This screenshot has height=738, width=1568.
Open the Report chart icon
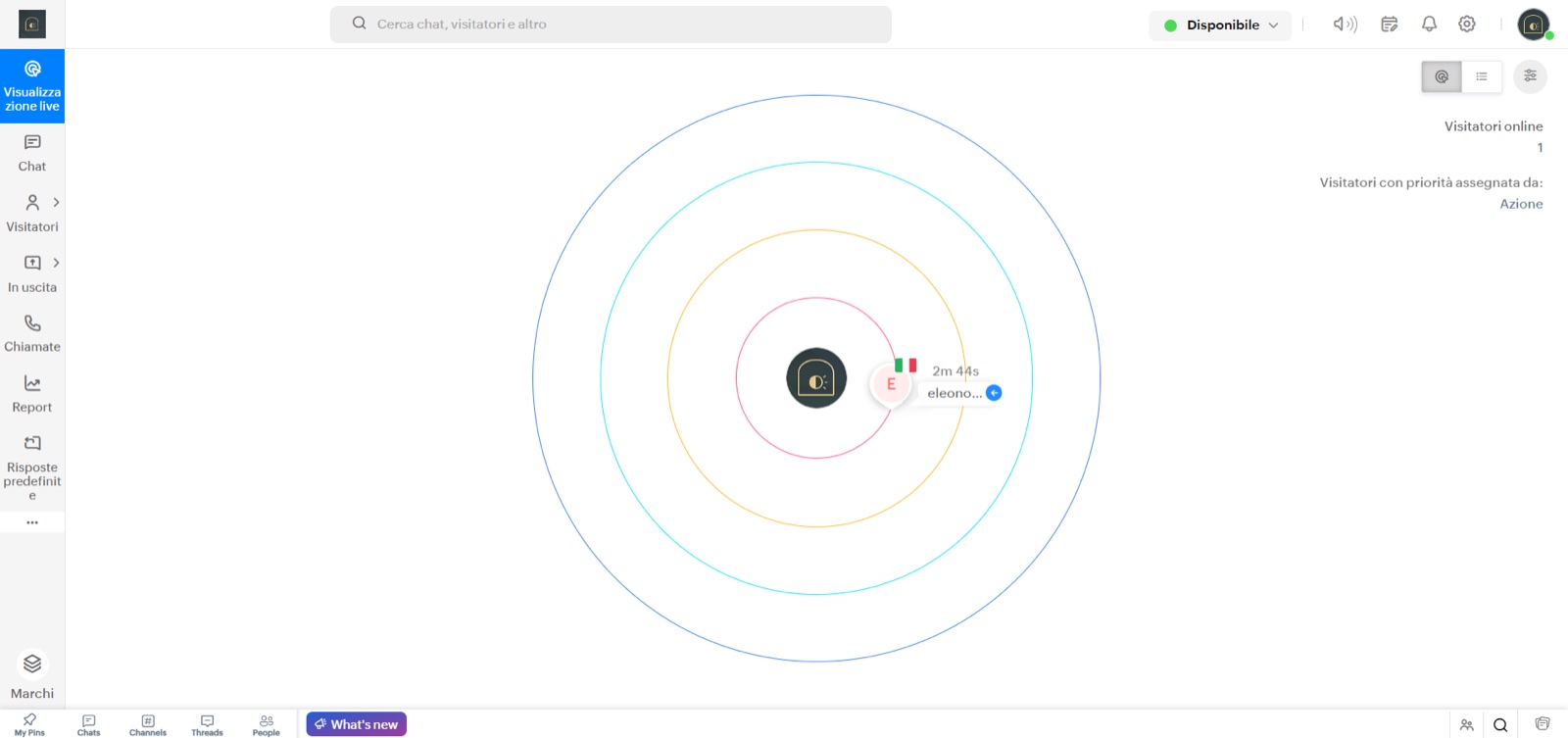(x=32, y=383)
